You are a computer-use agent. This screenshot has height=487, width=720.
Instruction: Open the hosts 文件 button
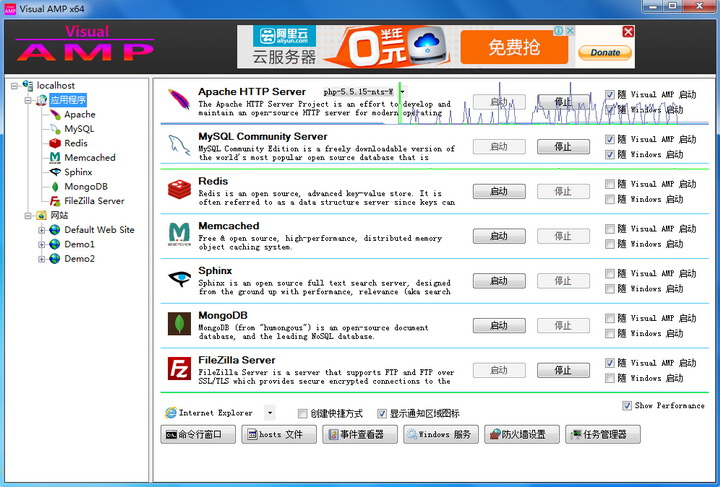pos(279,434)
